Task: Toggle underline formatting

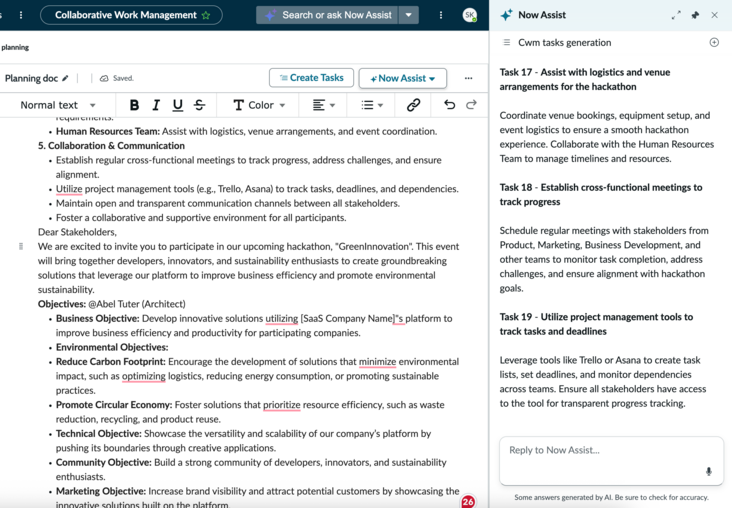Action: (x=177, y=105)
